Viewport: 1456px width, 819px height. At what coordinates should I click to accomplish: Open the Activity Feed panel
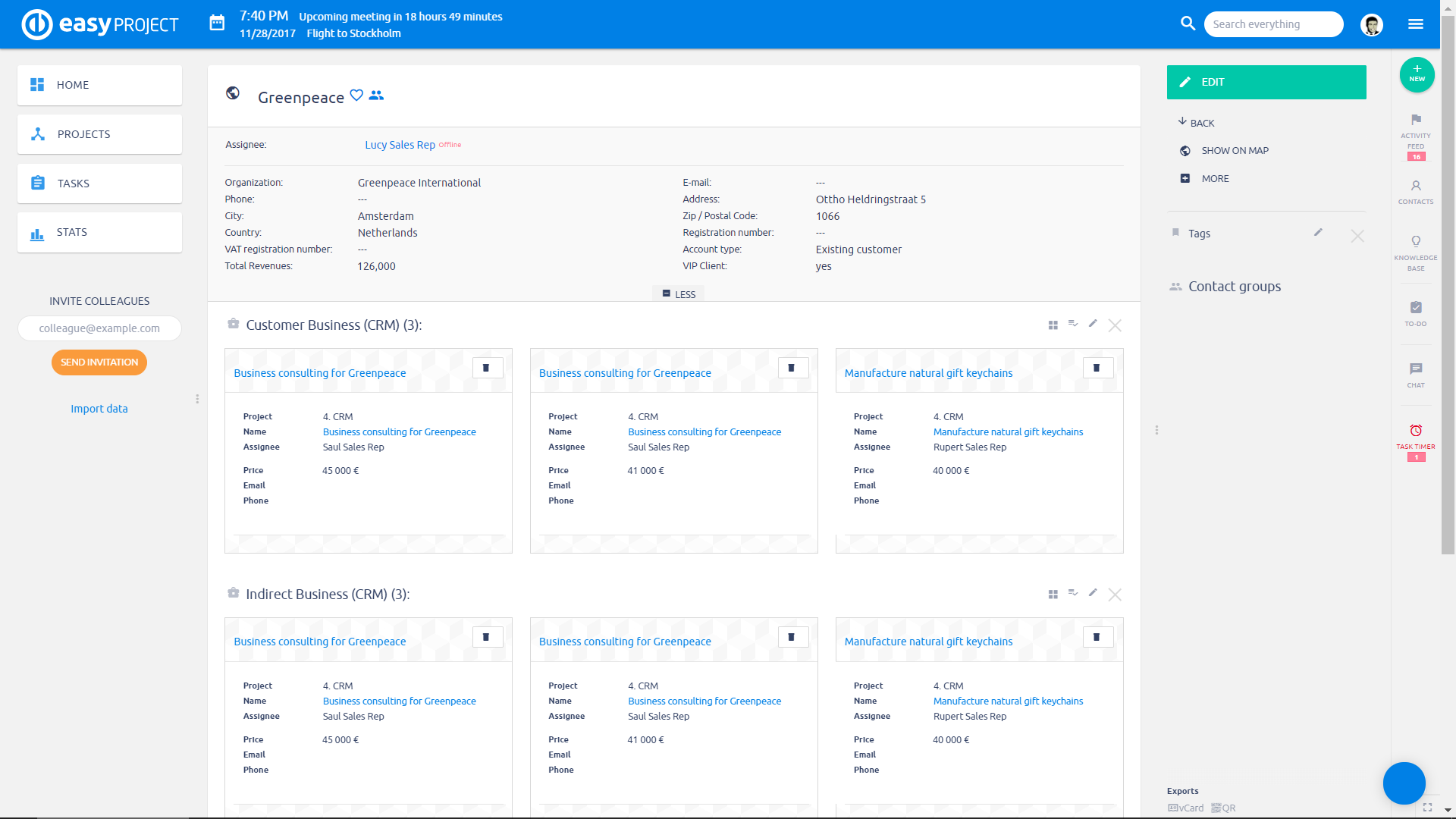(1416, 136)
